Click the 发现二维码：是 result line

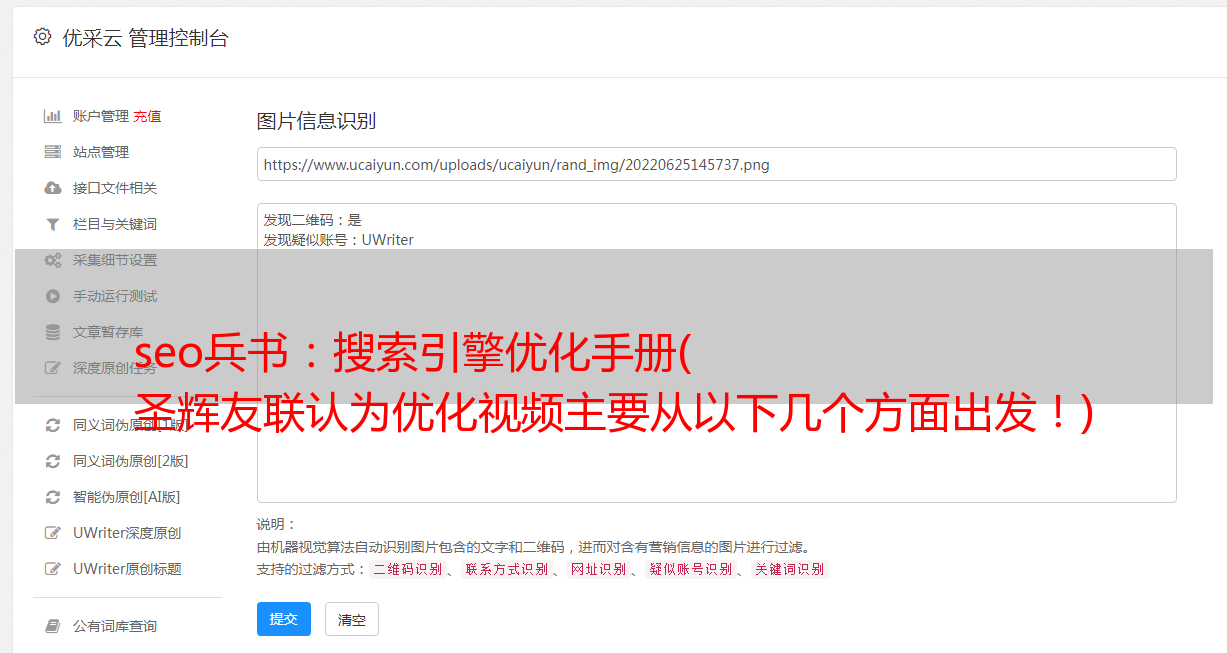[x=313, y=220]
